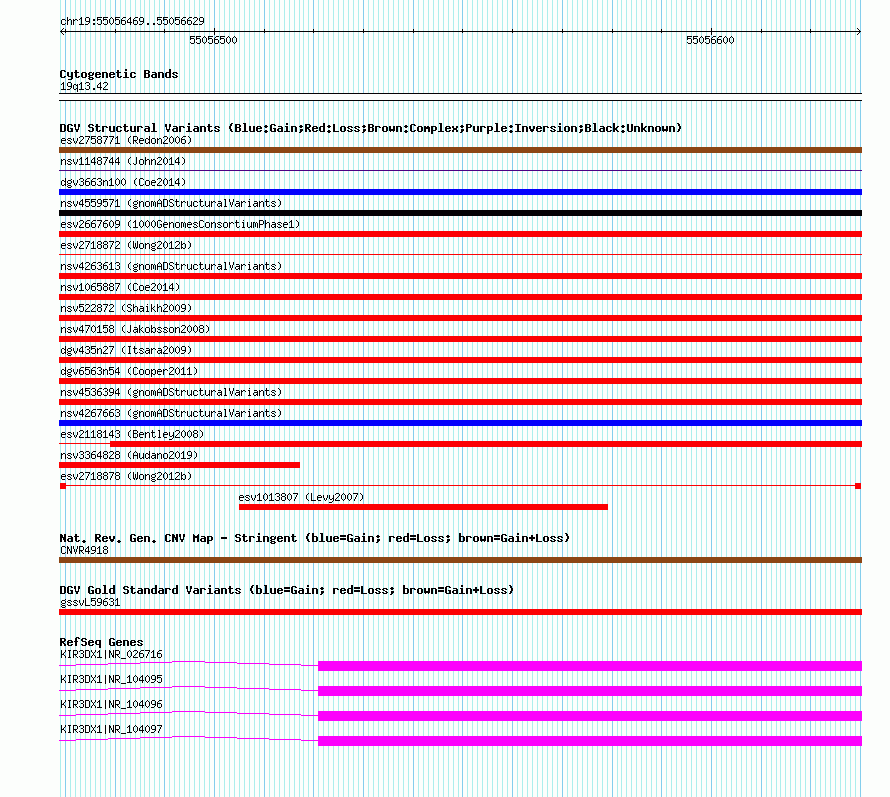The width and height of the screenshot is (890, 797).
Task: Select nsv522872 (Shaikh2009) variant label
Action: (x=126, y=308)
